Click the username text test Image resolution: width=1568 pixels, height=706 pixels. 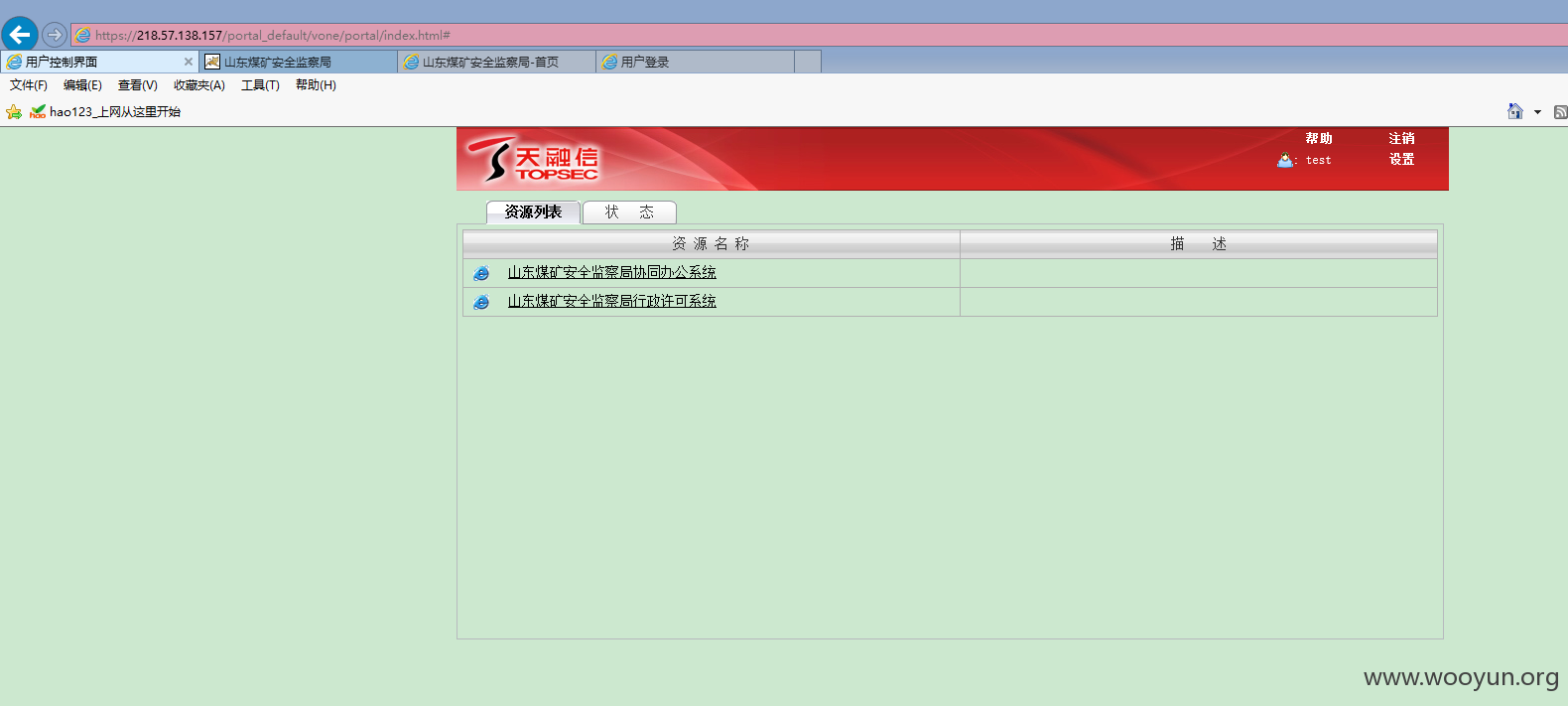coord(1318,160)
